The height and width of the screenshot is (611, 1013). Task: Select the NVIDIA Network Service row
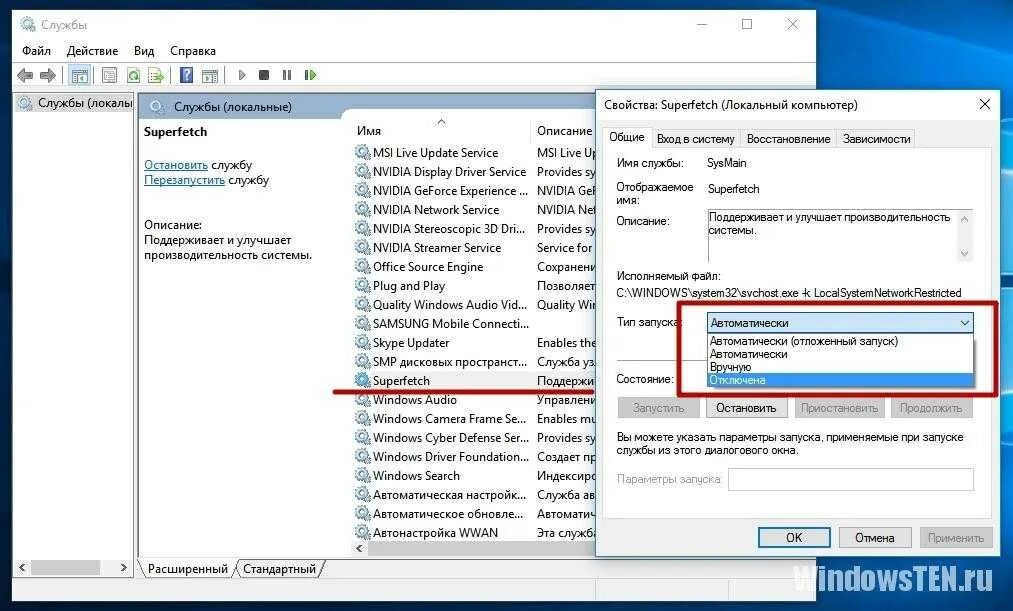[x=474, y=210]
